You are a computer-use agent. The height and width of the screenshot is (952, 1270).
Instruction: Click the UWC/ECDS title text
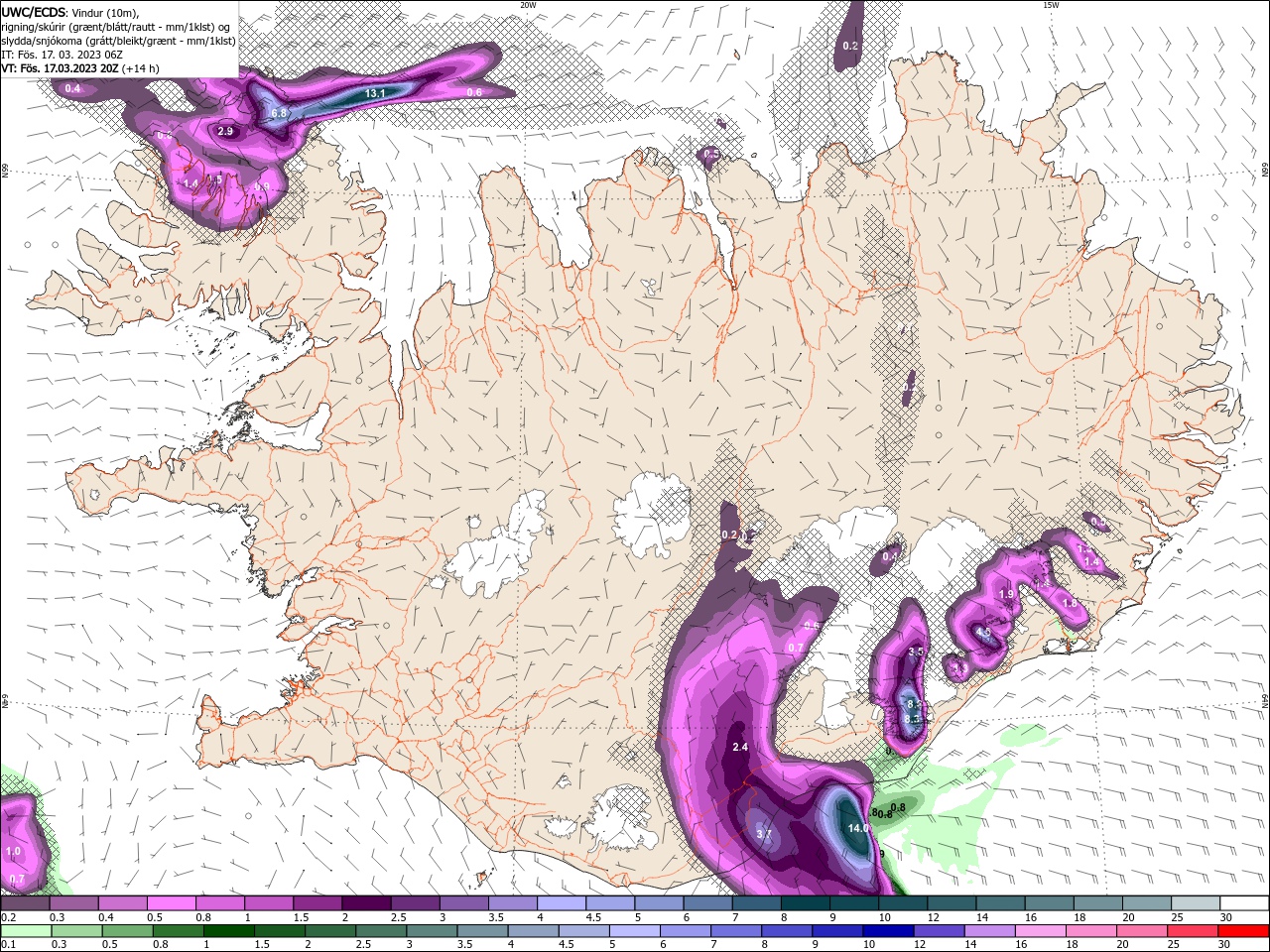34,12
